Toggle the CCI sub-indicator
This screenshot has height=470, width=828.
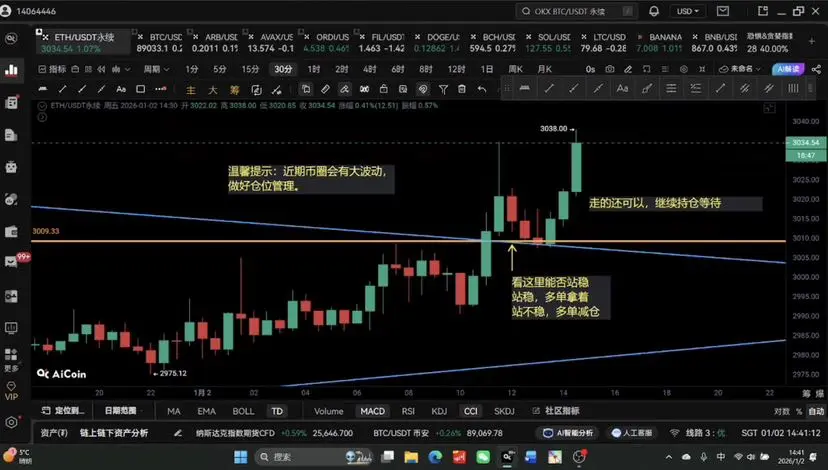point(470,411)
